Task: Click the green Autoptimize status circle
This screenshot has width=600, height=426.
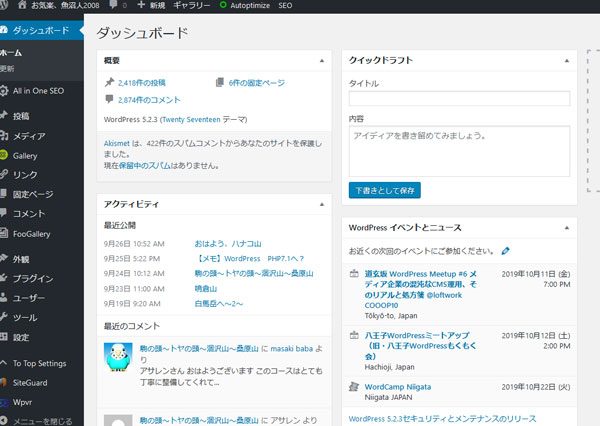Action: (x=223, y=5)
